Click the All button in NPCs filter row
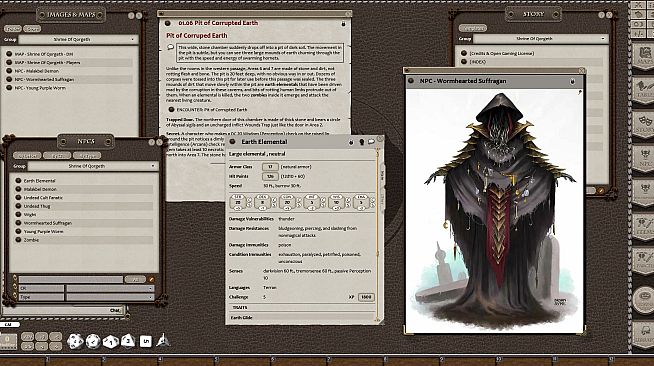This screenshot has height=366, width=654. point(135,280)
